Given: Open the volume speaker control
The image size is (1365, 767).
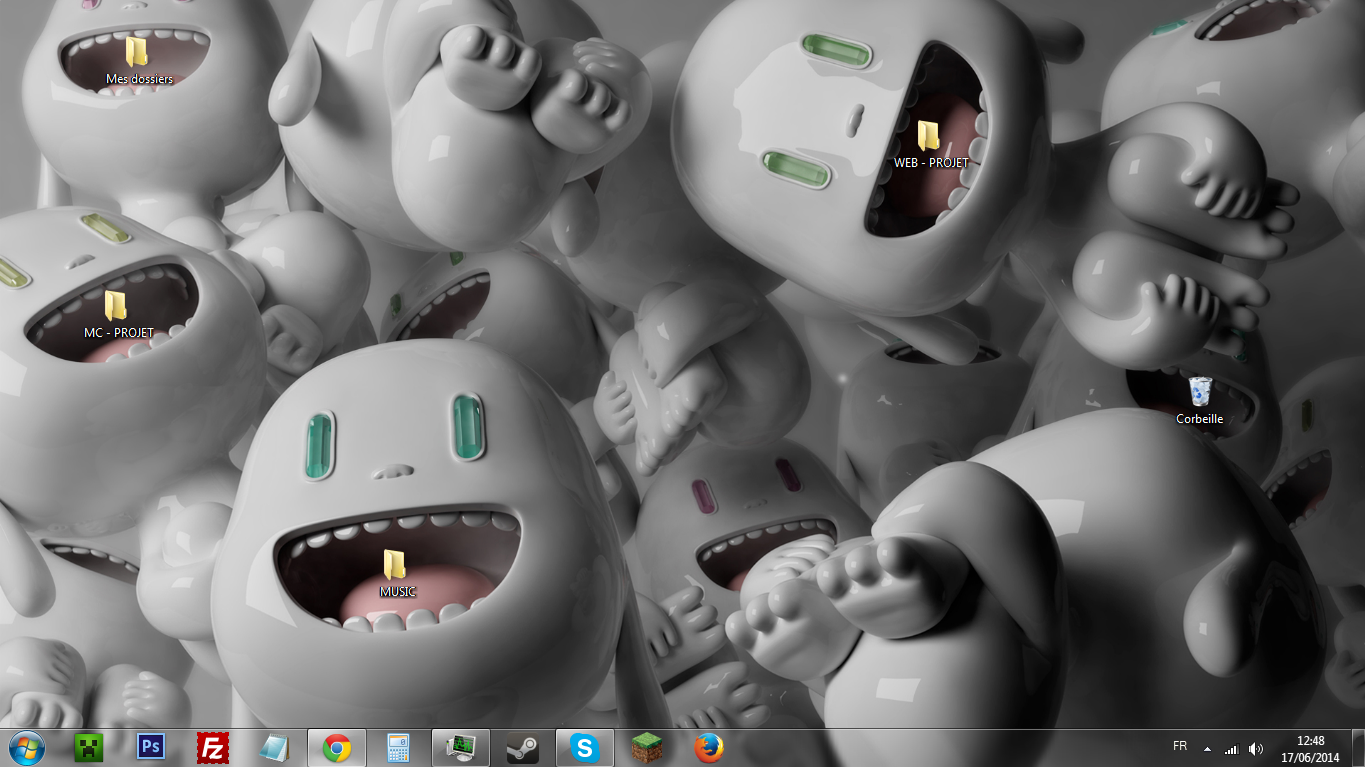Looking at the screenshot, I should tap(1256, 748).
